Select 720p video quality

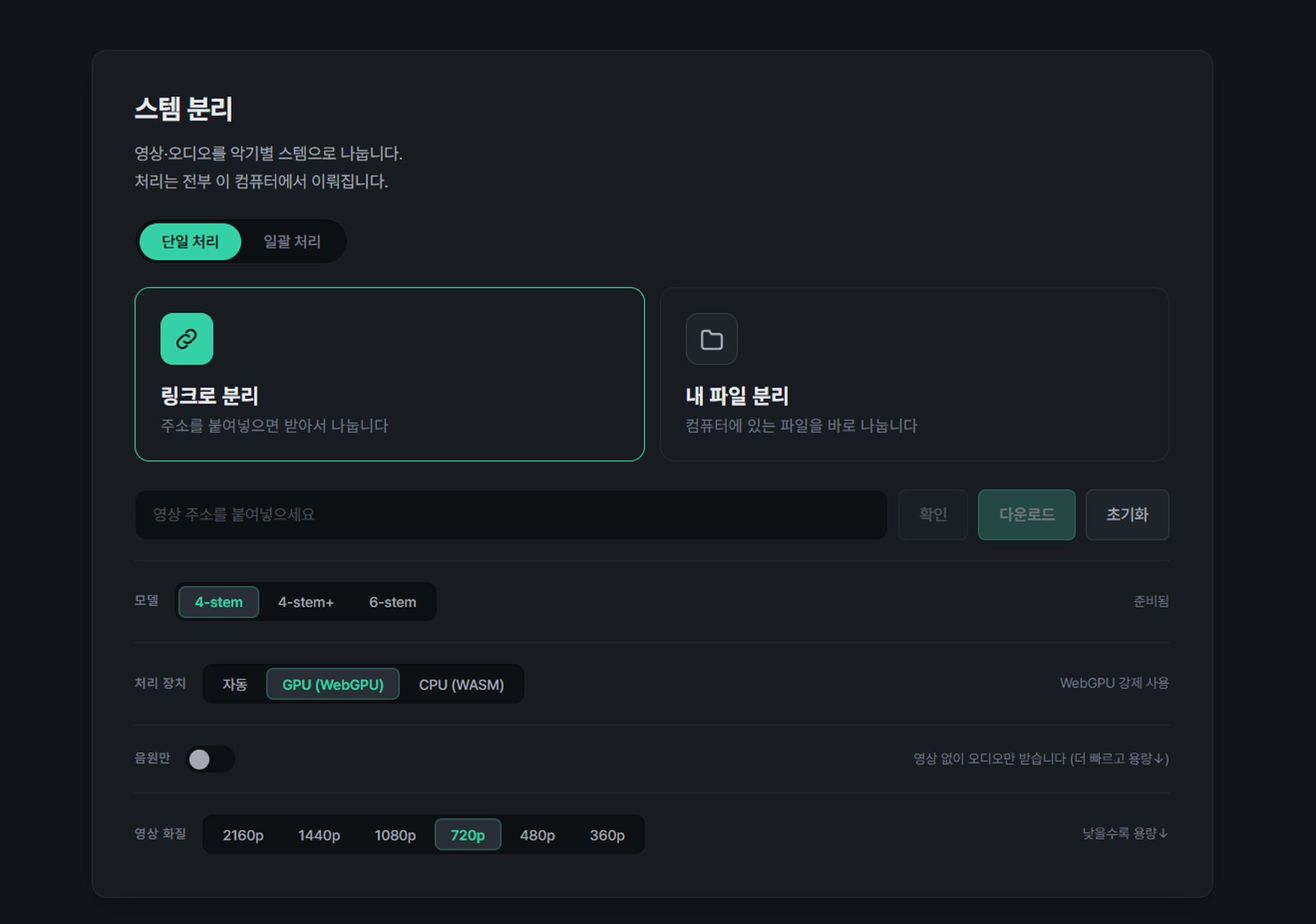pos(468,834)
